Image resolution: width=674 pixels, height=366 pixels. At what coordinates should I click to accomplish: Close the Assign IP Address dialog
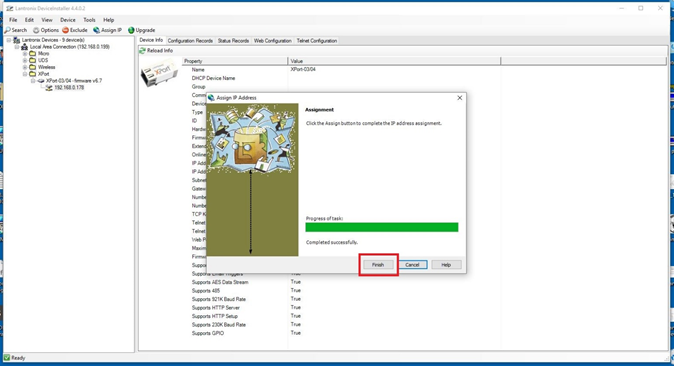pos(460,98)
